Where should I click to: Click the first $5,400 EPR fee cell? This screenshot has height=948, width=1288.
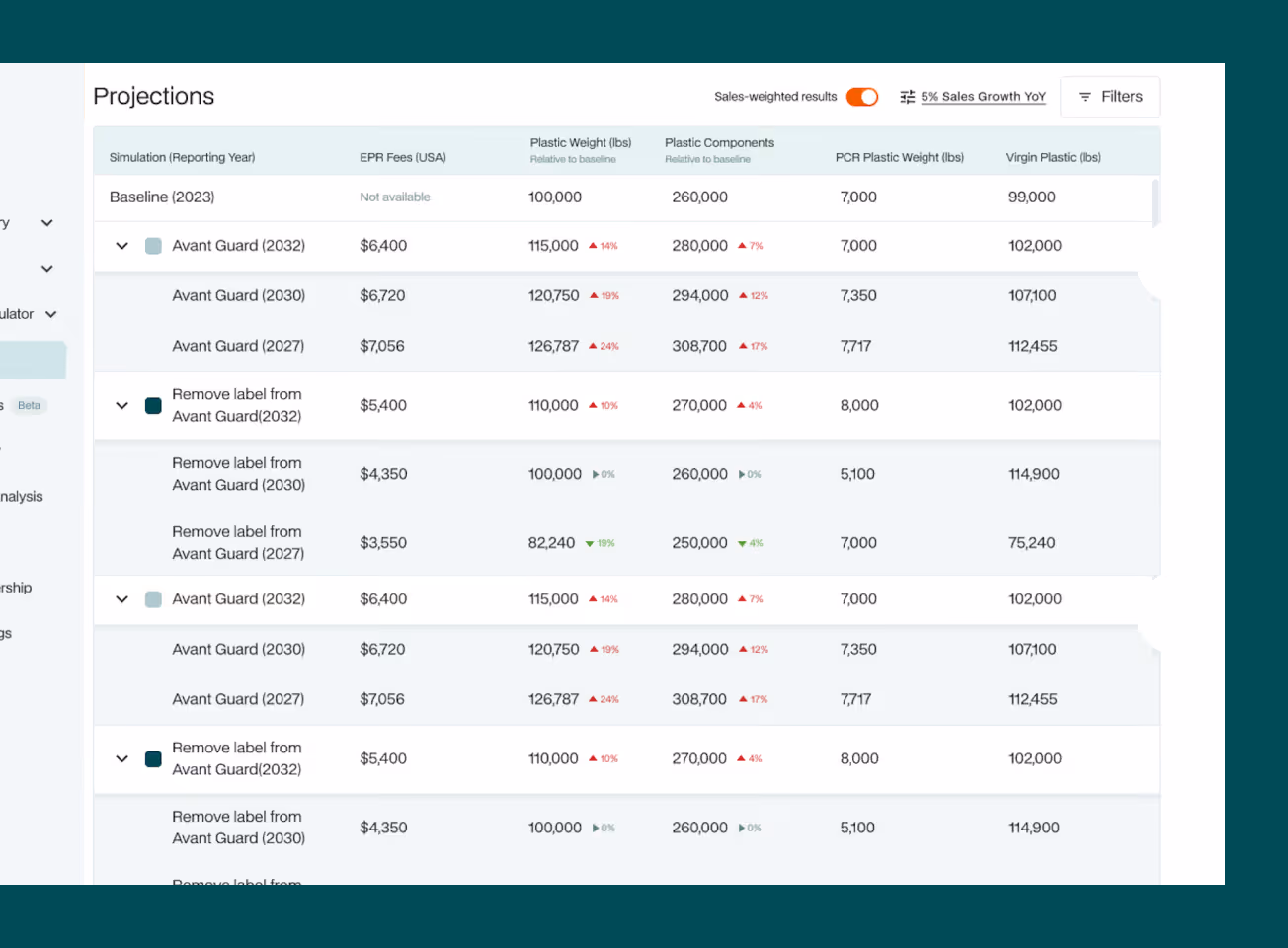coord(383,405)
